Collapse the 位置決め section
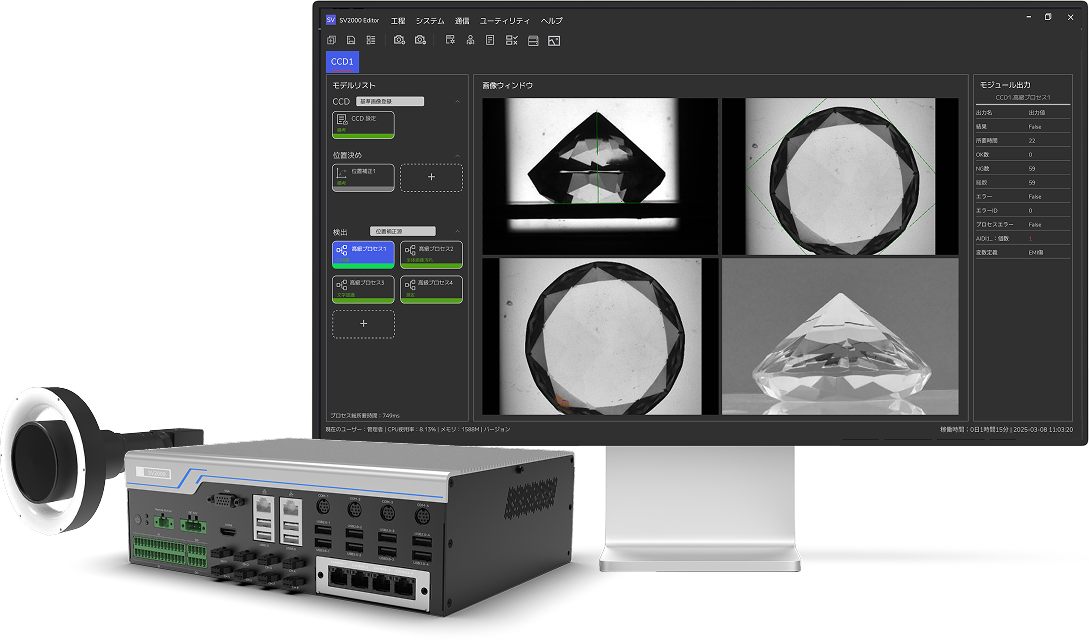The width and height of the screenshot is (1089, 640). point(458,156)
